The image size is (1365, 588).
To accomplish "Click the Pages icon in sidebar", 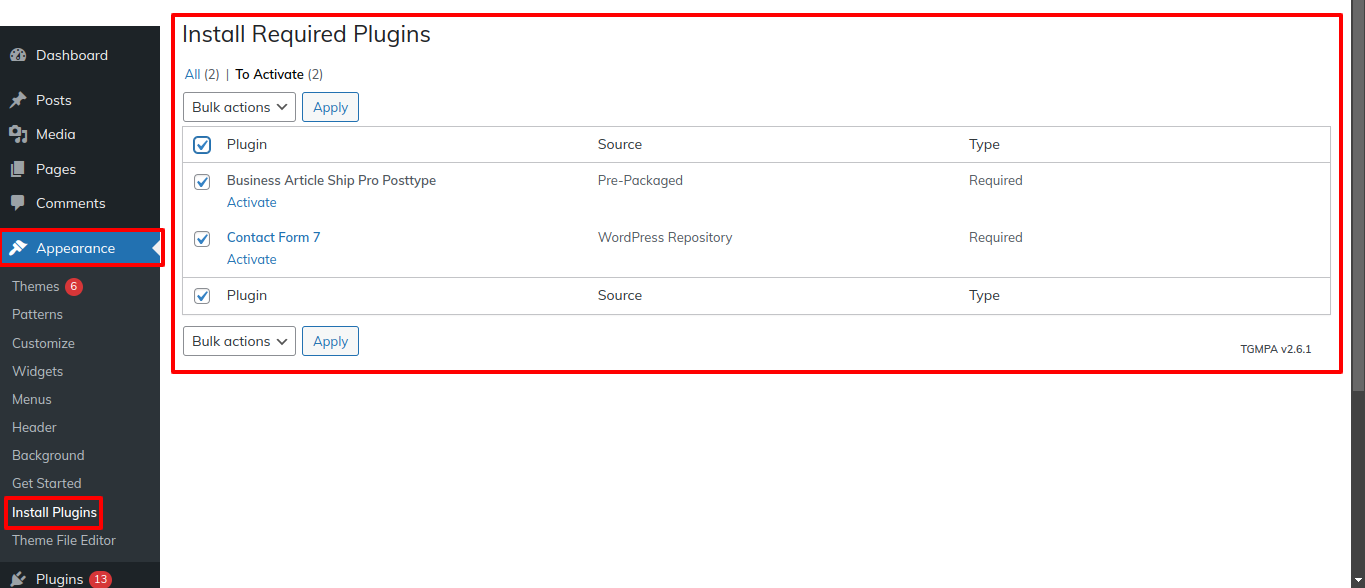I will (18, 169).
